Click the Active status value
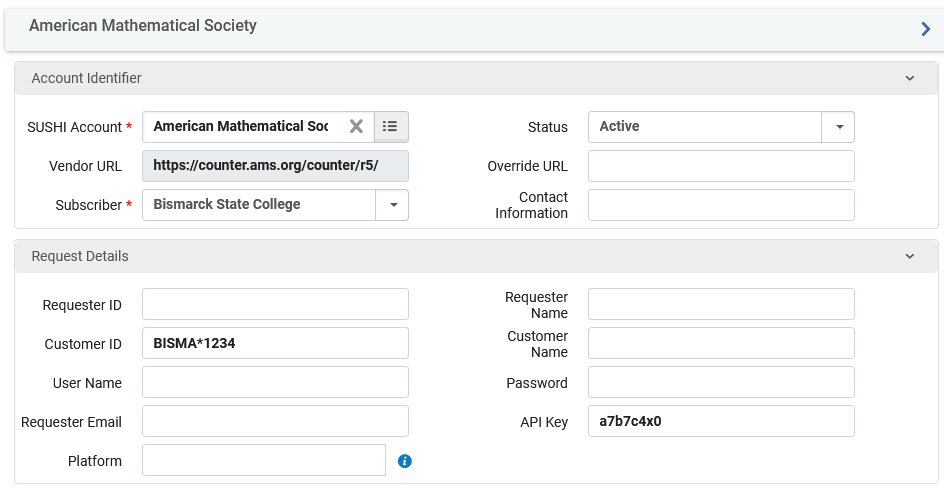The image size is (944, 488). pos(620,126)
